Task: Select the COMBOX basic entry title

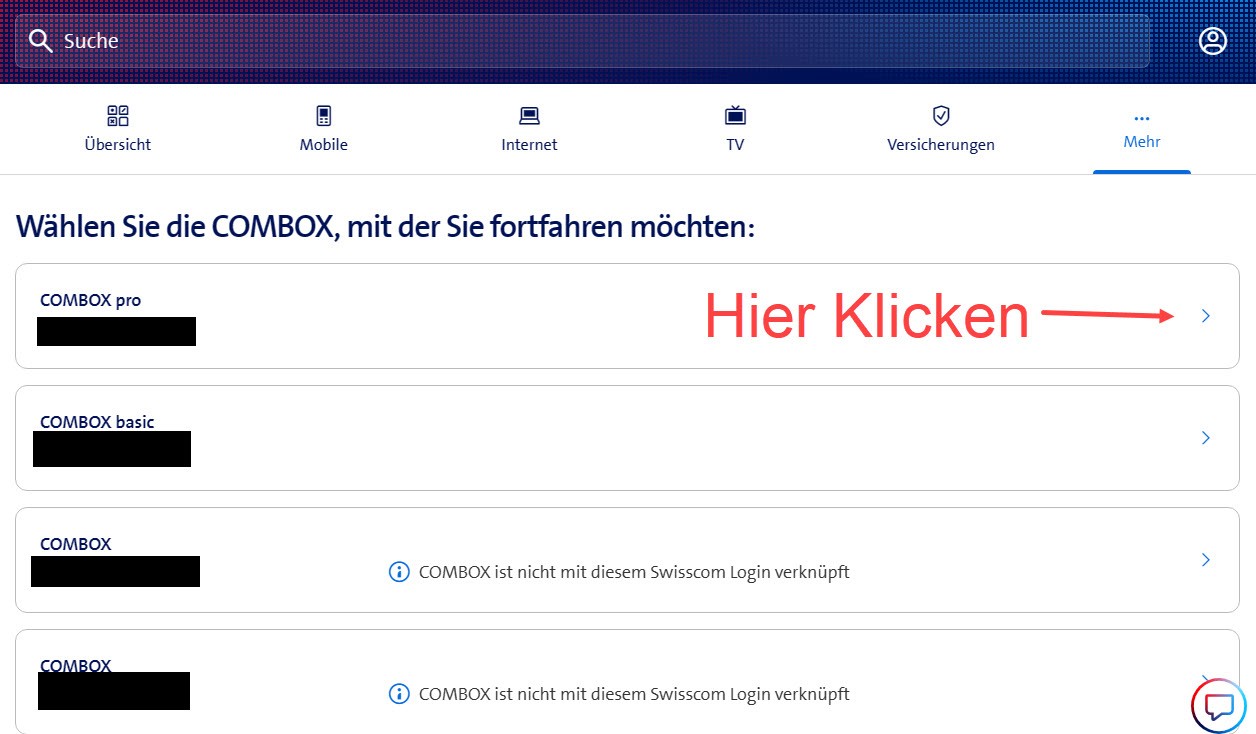Action: click(97, 422)
